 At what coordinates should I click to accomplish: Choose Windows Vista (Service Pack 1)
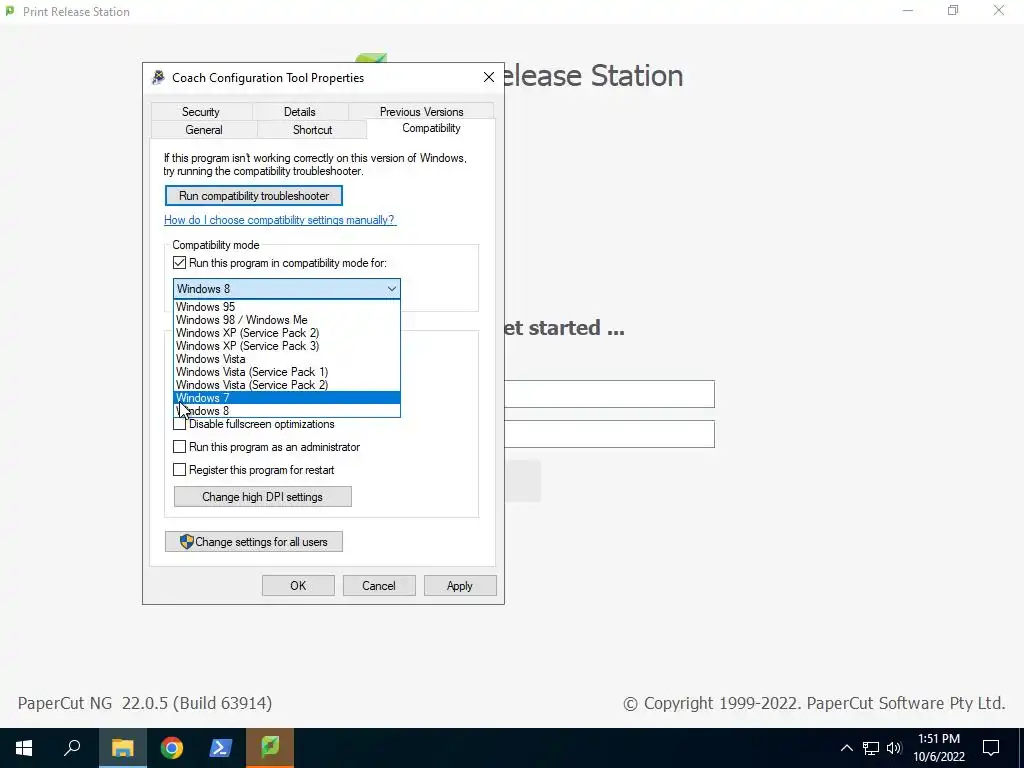point(287,372)
